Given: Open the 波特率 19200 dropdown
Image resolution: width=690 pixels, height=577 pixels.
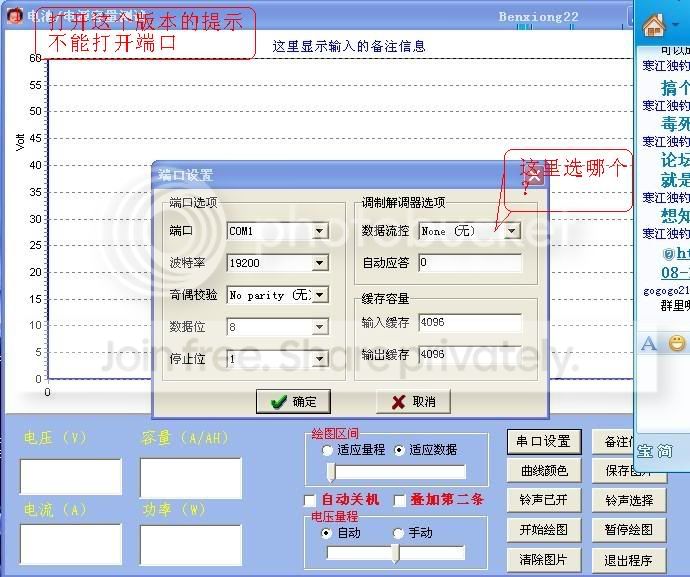Looking at the screenshot, I should [x=319, y=263].
